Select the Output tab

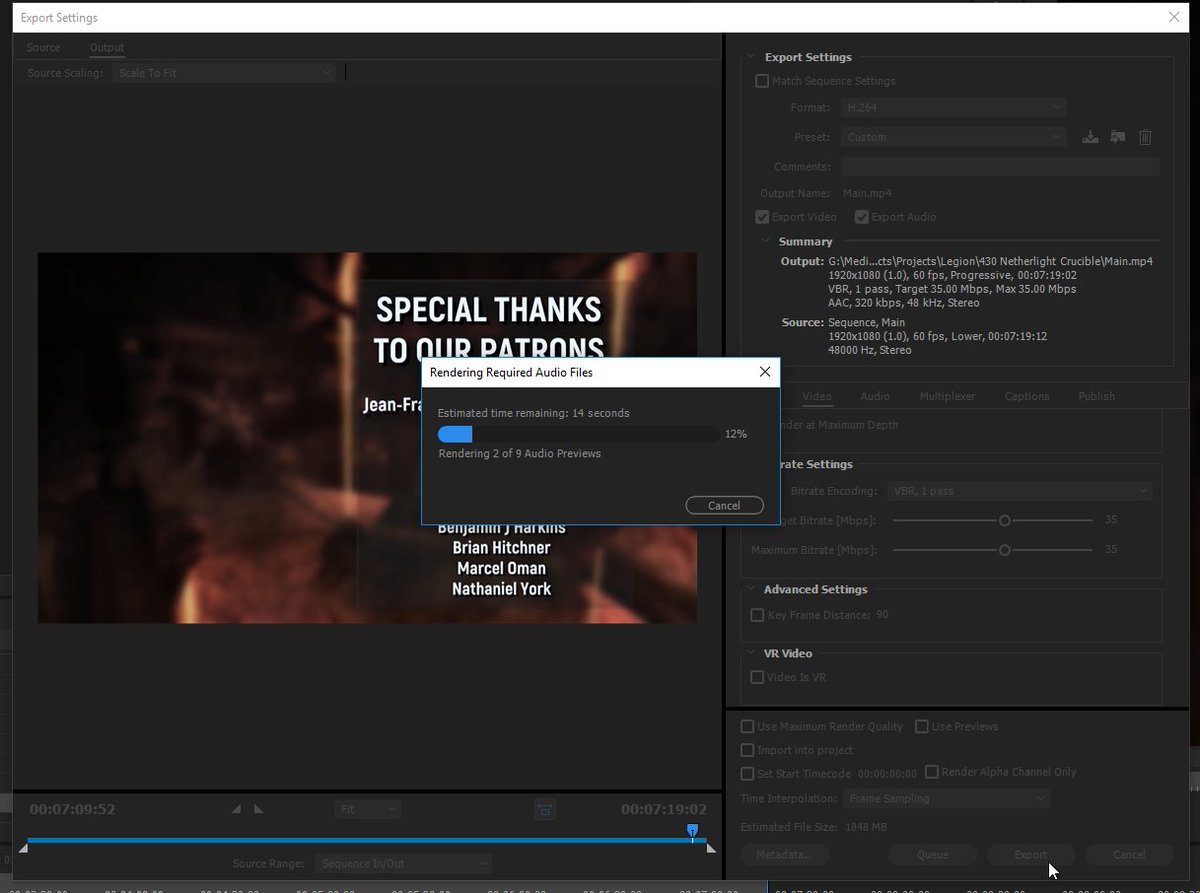tap(107, 47)
